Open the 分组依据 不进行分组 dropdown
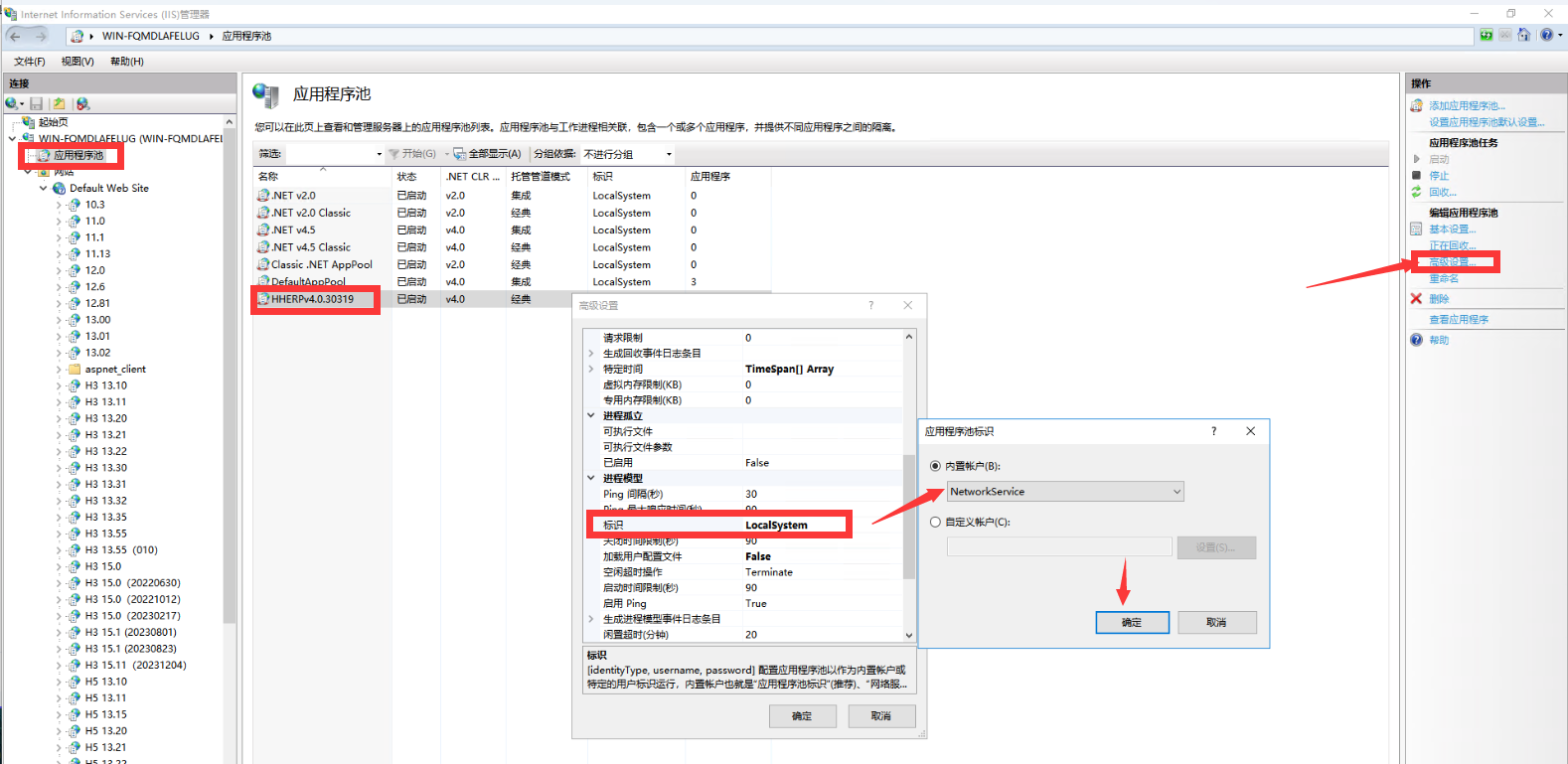 (x=668, y=154)
